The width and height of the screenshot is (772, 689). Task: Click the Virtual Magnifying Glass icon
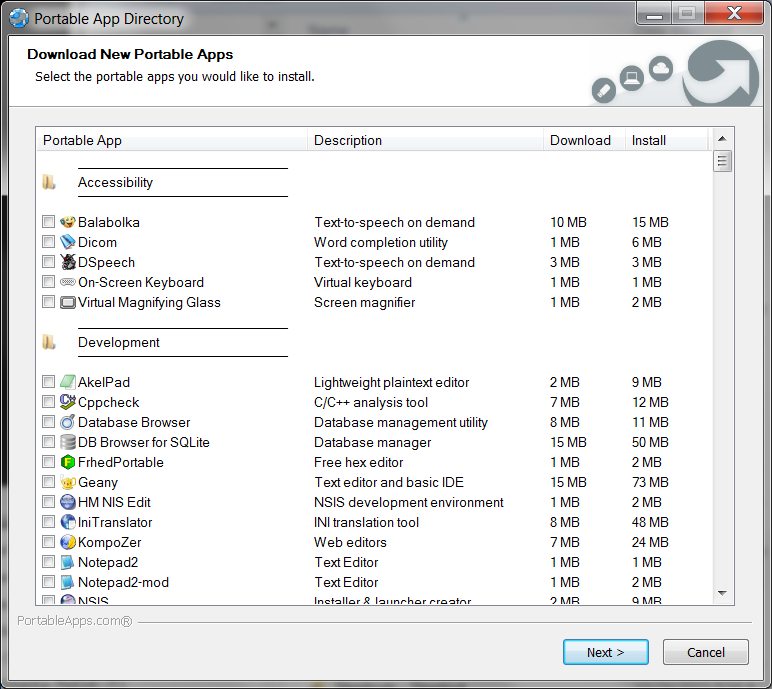click(67, 302)
